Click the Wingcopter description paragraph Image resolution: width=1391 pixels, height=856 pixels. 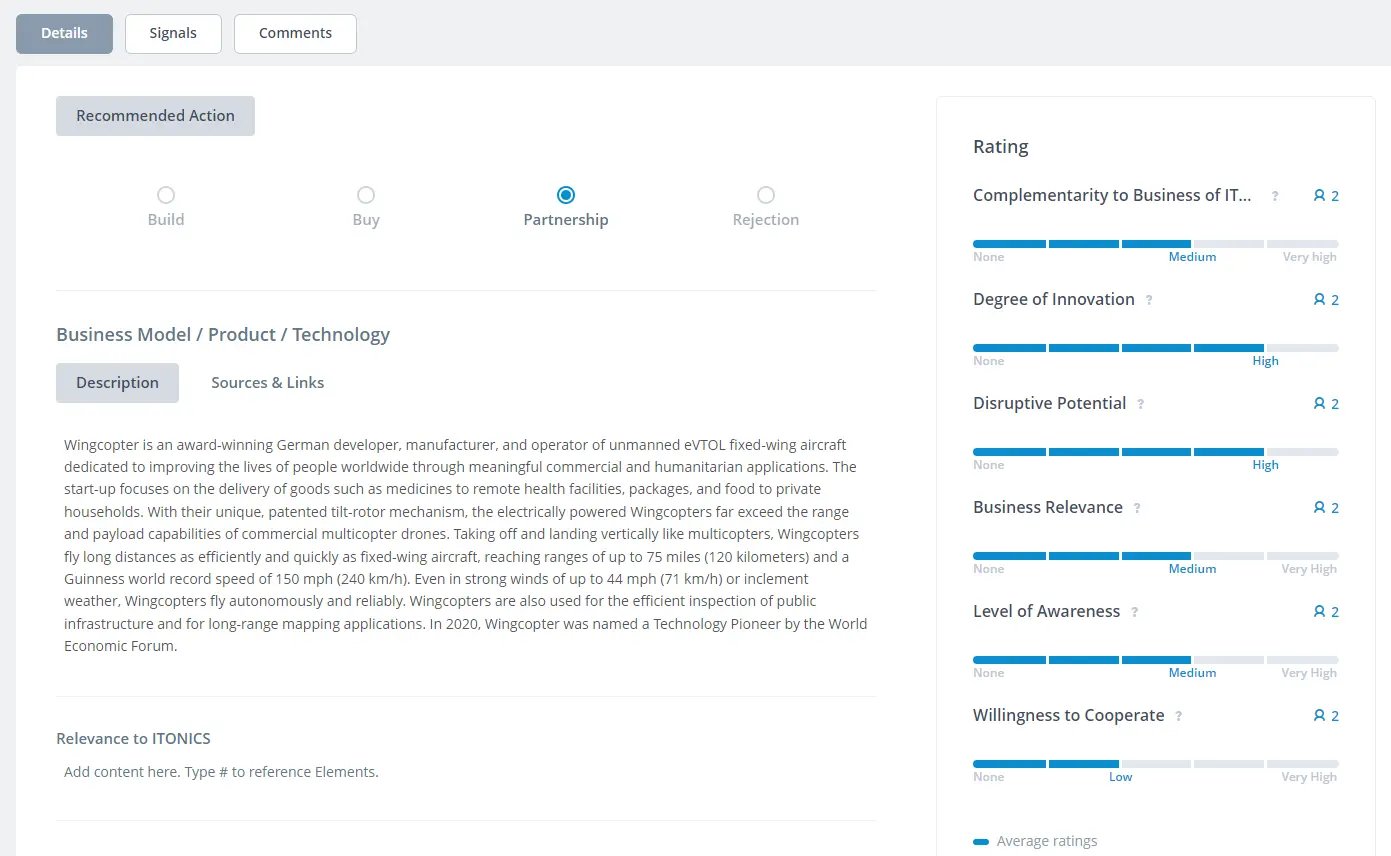pyautogui.click(x=466, y=545)
